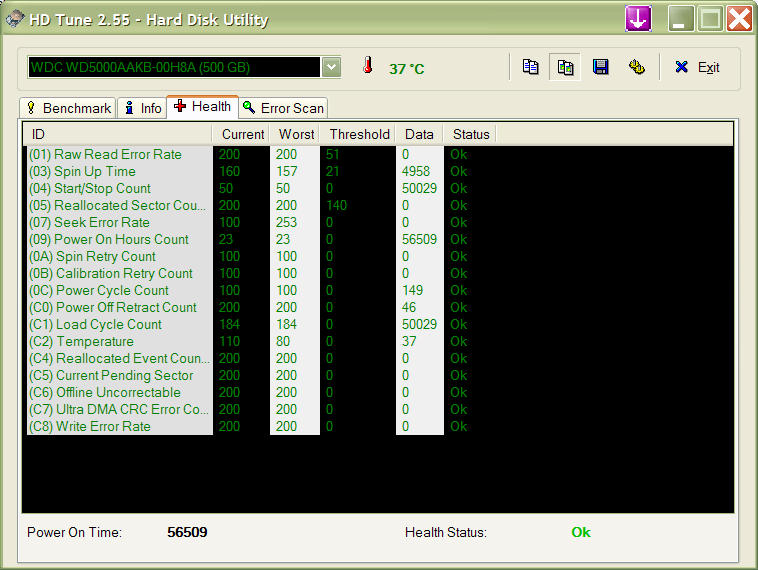Select the Seek Error Rate attribute
The width and height of the screenshot is (758, 570).
coord(89,222)
